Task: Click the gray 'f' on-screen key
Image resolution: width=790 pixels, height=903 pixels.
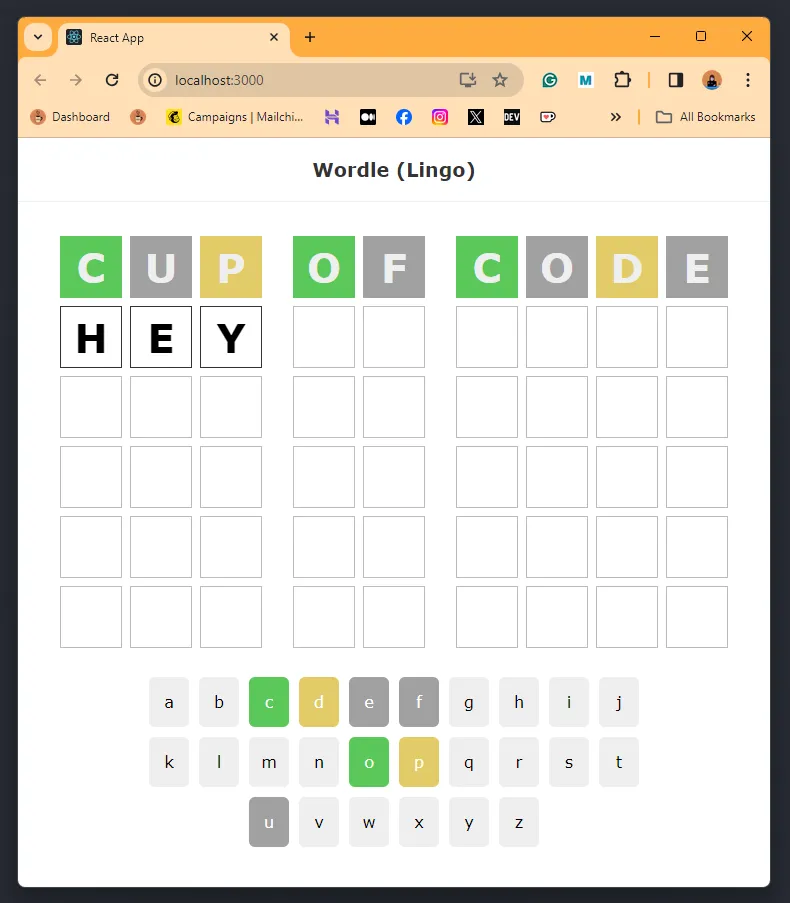Action: pyautogui.click(x=419, y=702)
